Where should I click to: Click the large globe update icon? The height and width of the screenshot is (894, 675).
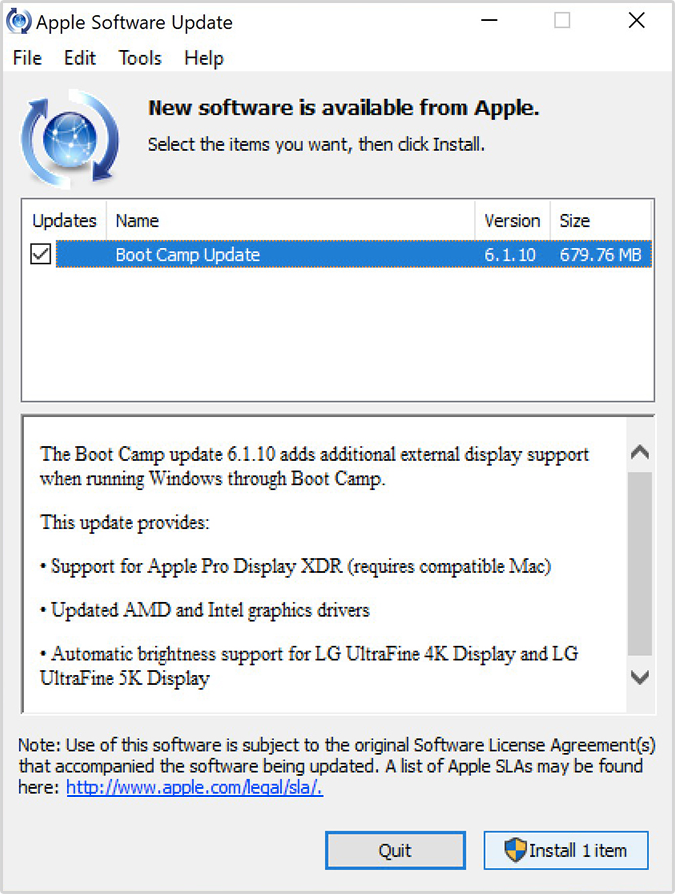click(x=70, y=139)
